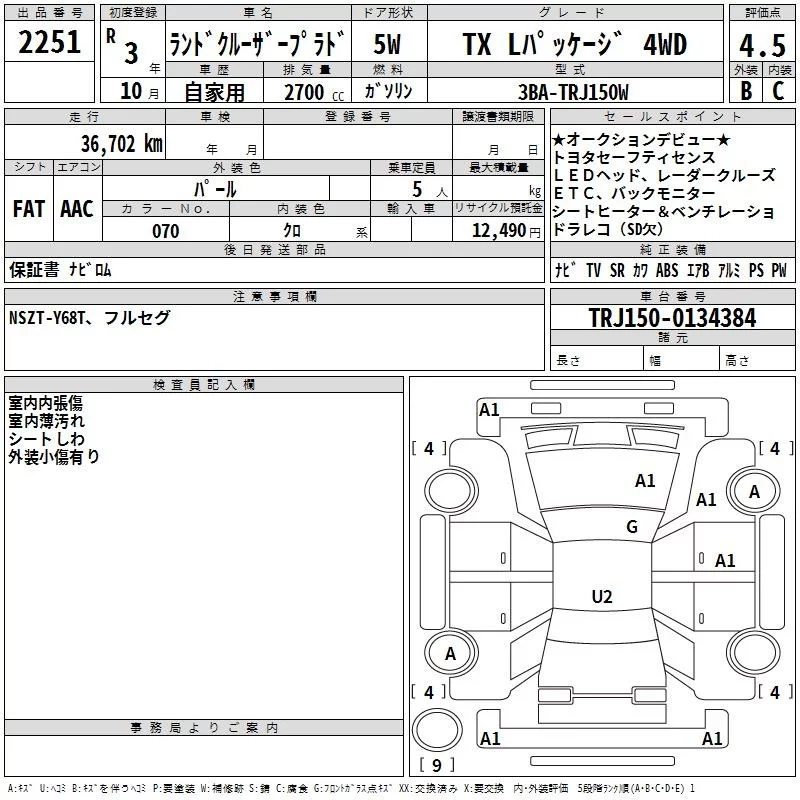
Task: Select the inspector note 外装小傷有り
Action: click(54, 457)
